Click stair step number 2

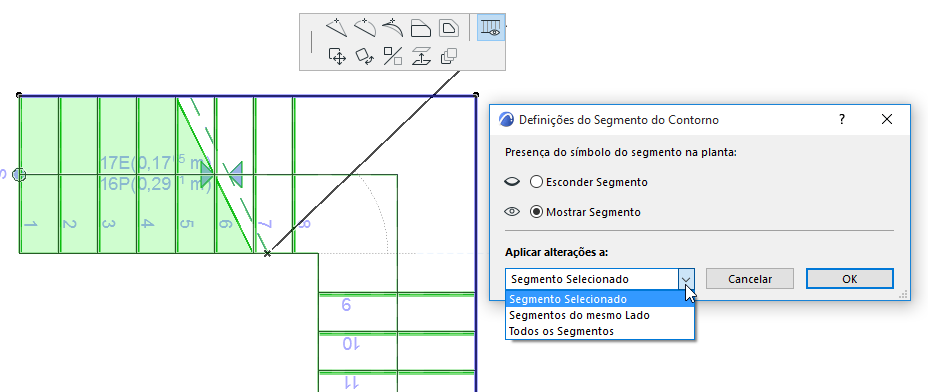pyautogui.click(x=70, y=225)
